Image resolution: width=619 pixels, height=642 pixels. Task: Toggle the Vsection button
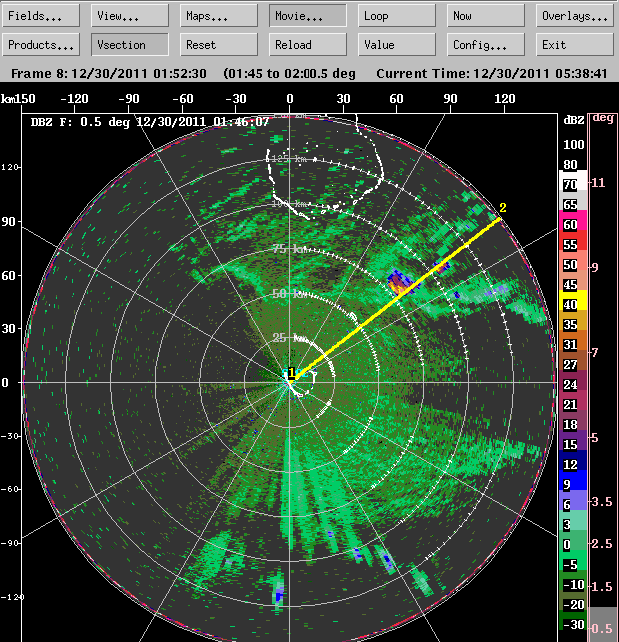tap(130, 44)
